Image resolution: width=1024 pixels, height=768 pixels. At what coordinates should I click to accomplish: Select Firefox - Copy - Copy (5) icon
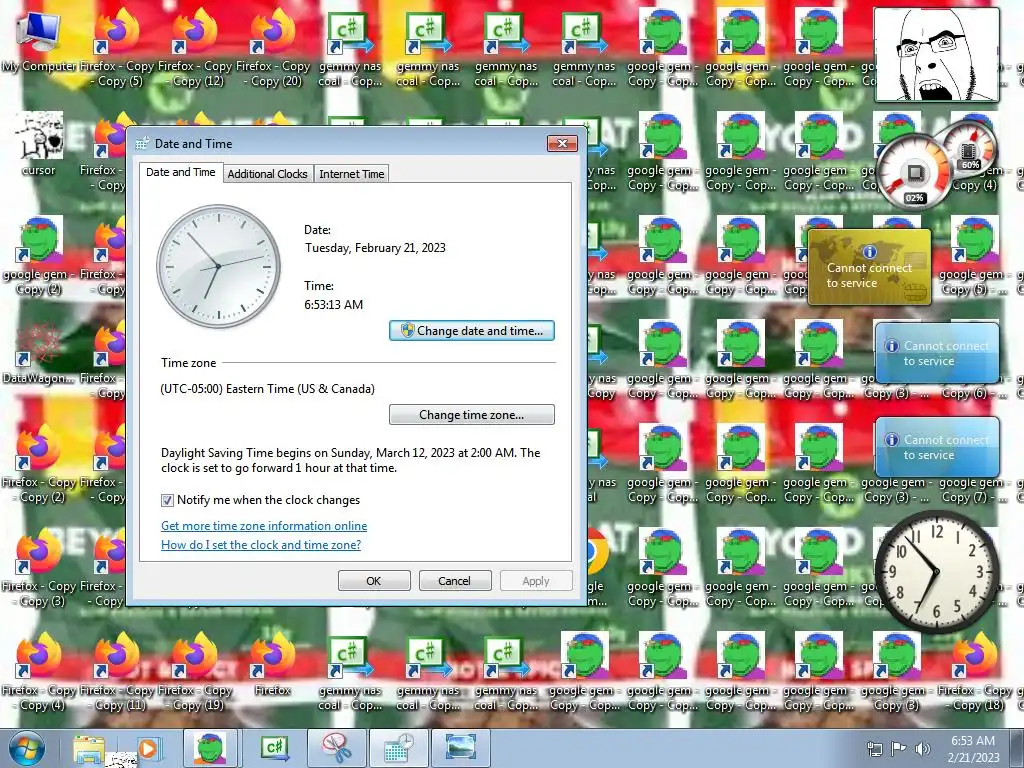tap(117, 48)
